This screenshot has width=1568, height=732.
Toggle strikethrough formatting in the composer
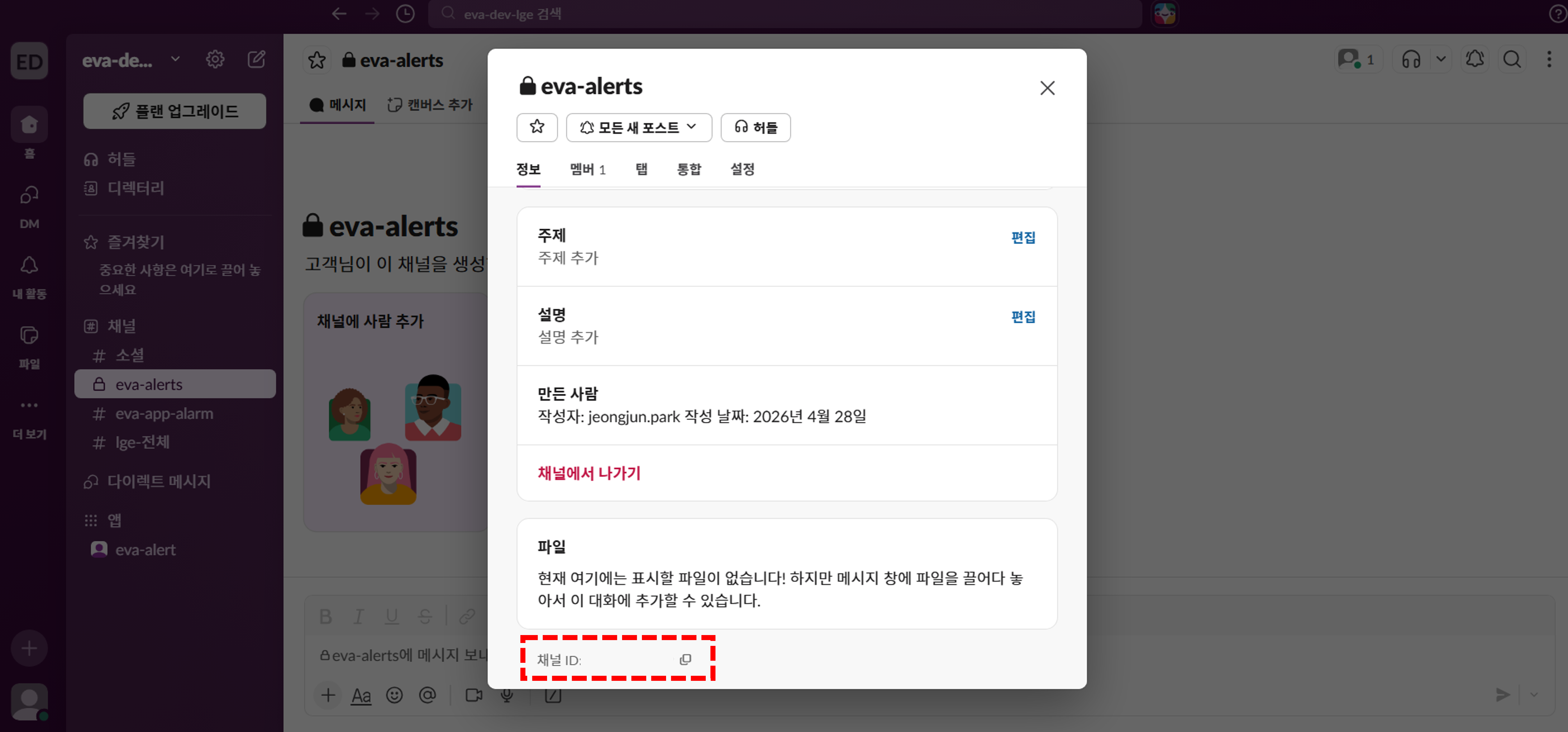tap(425, 616)
